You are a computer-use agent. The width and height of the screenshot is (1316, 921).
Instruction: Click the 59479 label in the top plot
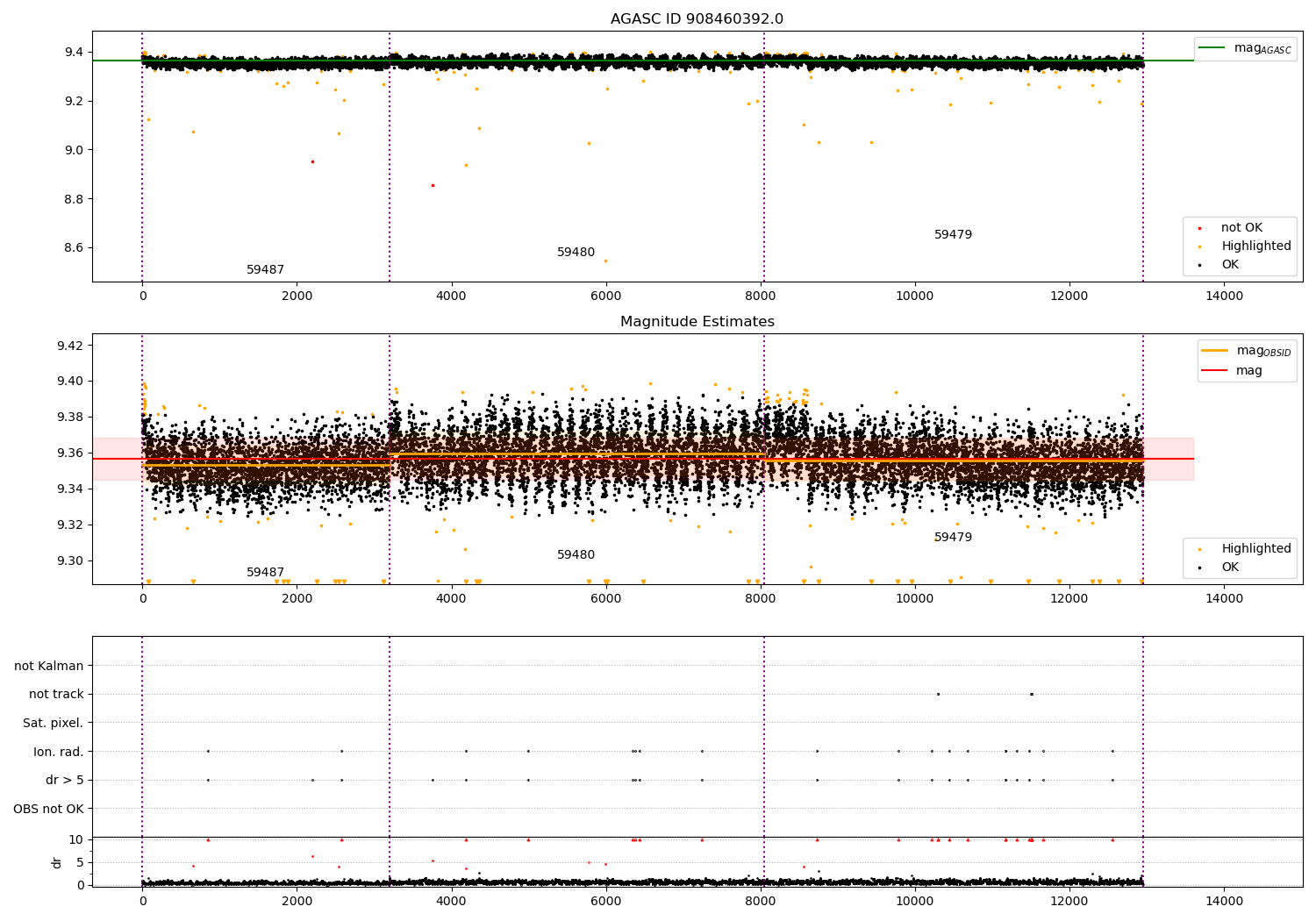(953, 235)
